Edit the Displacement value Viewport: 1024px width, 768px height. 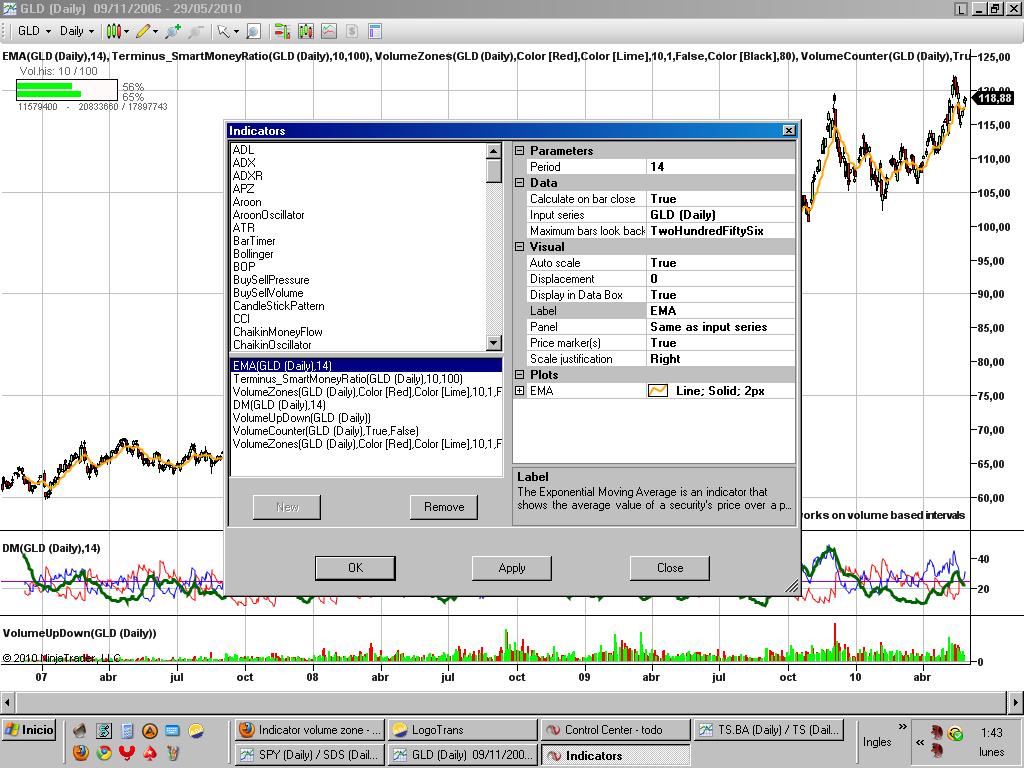(x=720, y=279)
